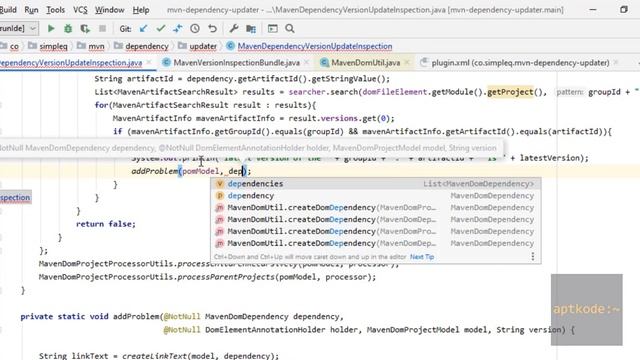The image size is (640, 360).
Task: Click the 'co' breadcrumb folder
Action: (x=14, y=46)
